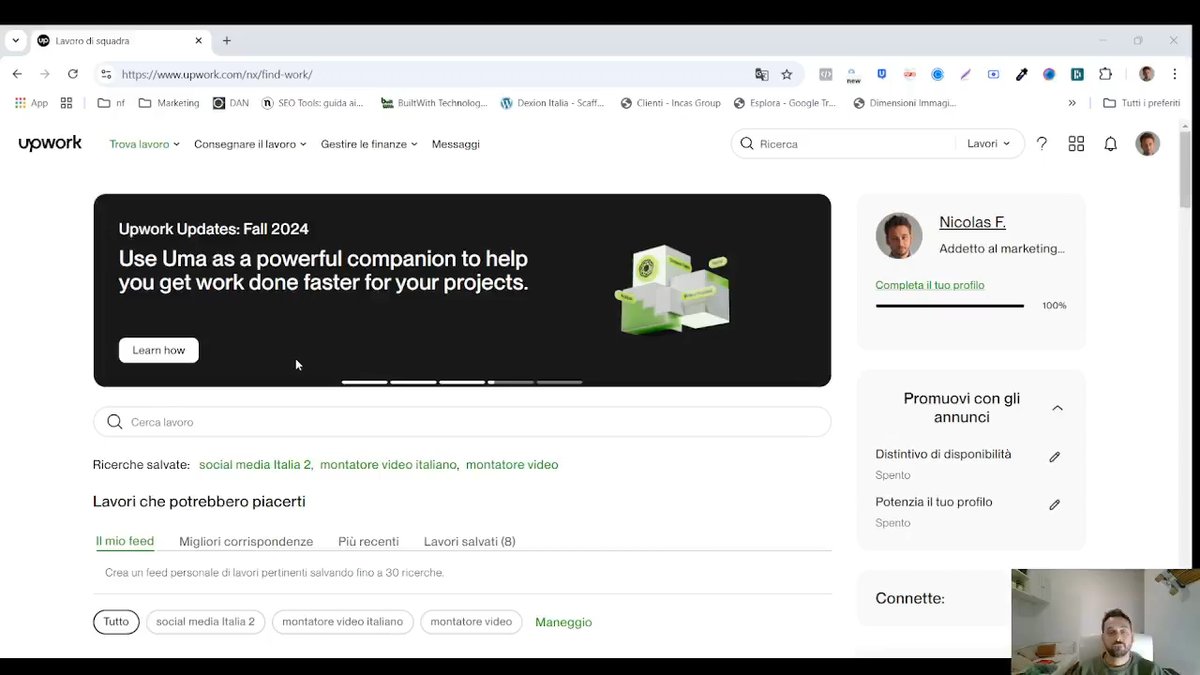Viewport: 1200px width, 675px height.
Task: Click the Maneggio link
Action: (564, 622)
